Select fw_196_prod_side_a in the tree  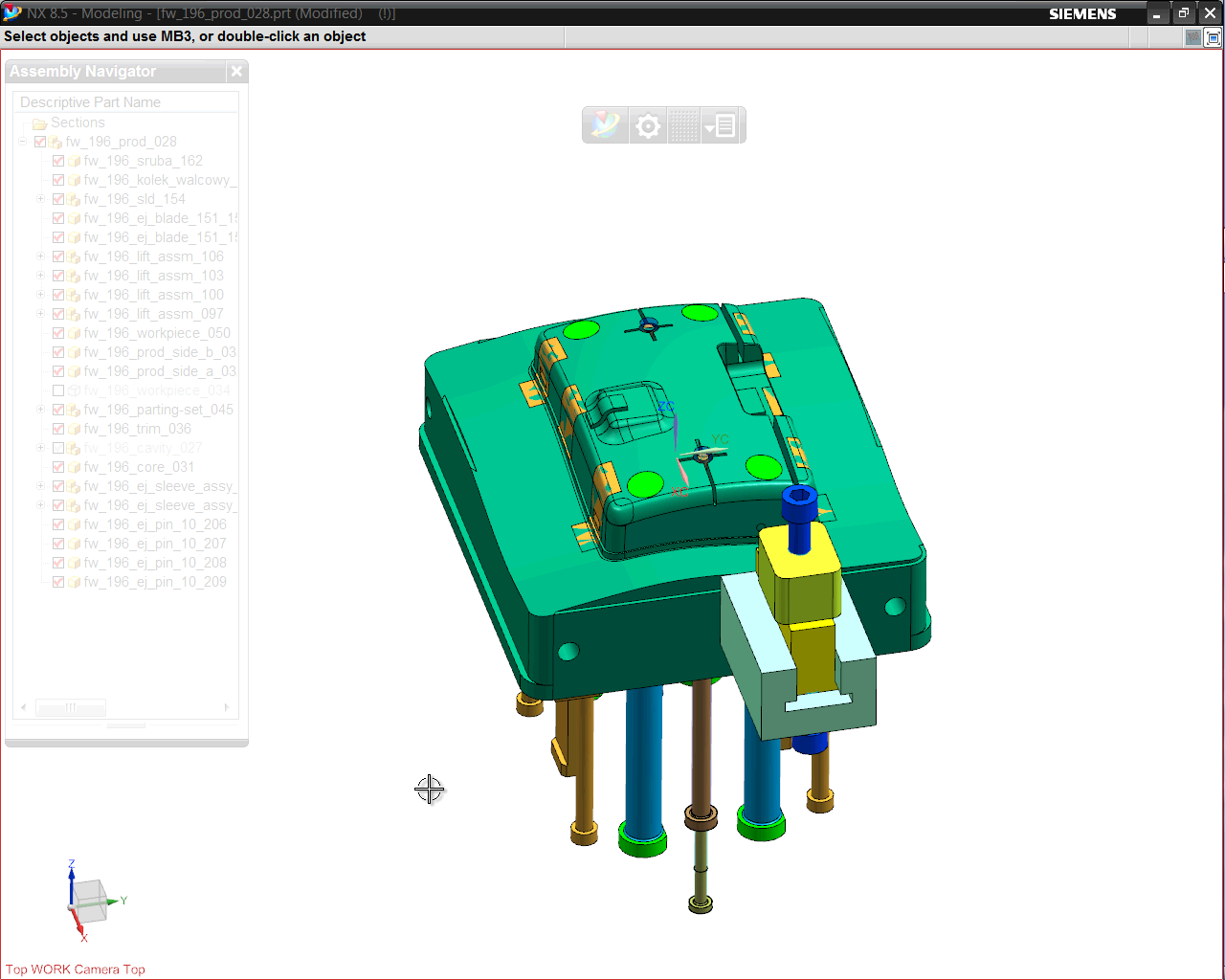(160, 371)
